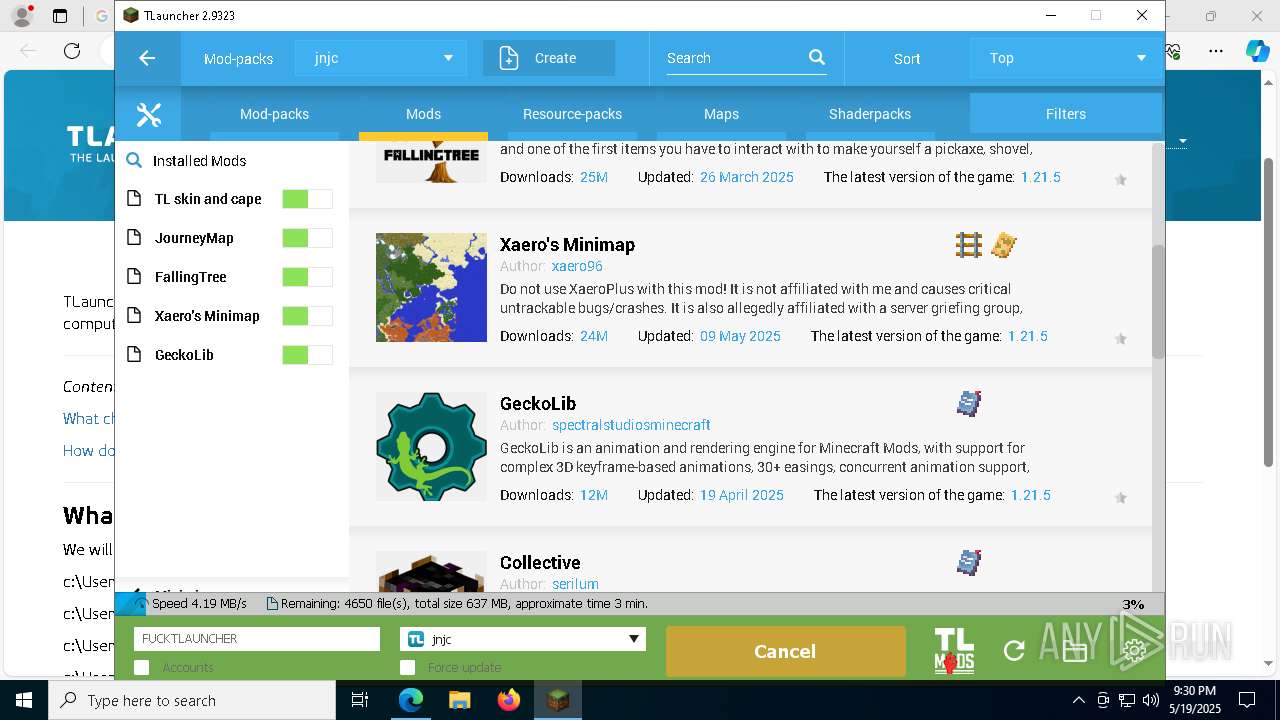Click the book library icon on GeckoLib
1280x720 pixels.
pyautogui.click(x=969, y=403)
